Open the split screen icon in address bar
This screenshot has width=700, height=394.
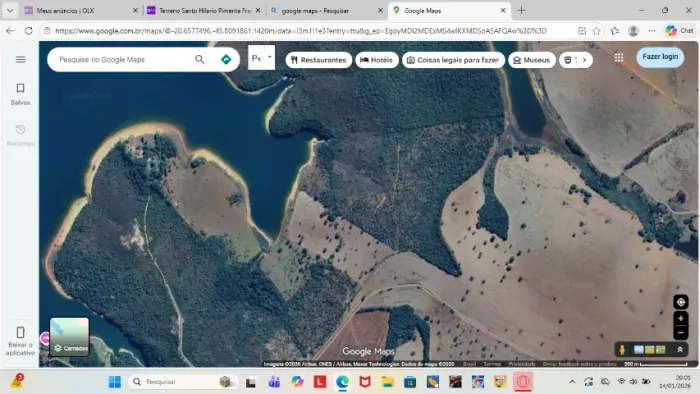(582, 31)
